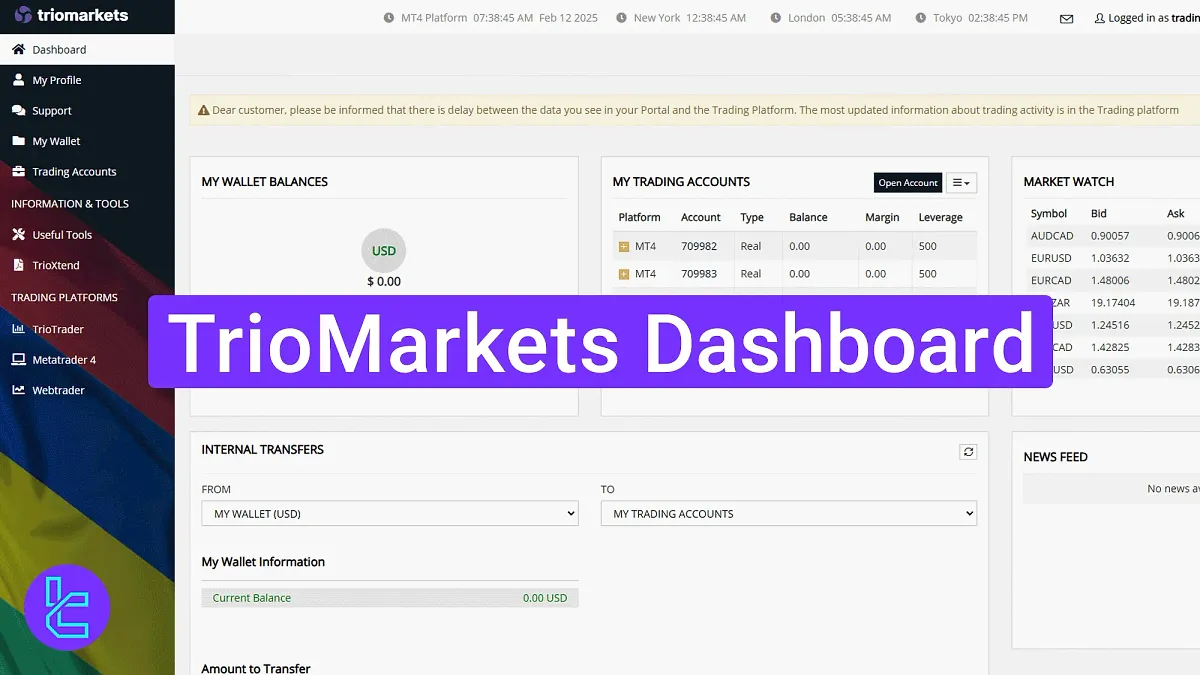Expand the hamburger dropdown beside Open Account

coord(961,182)
